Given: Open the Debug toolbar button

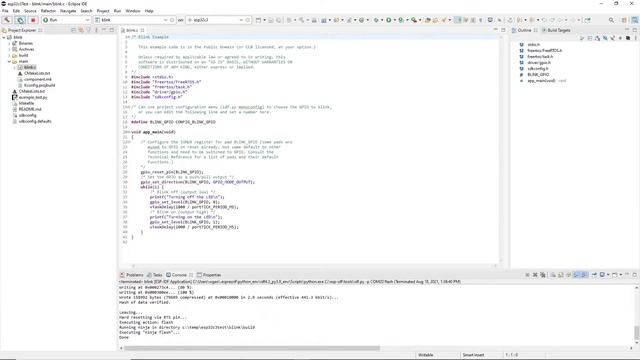Looking at the screenshot, I should (x=376, y=20).
